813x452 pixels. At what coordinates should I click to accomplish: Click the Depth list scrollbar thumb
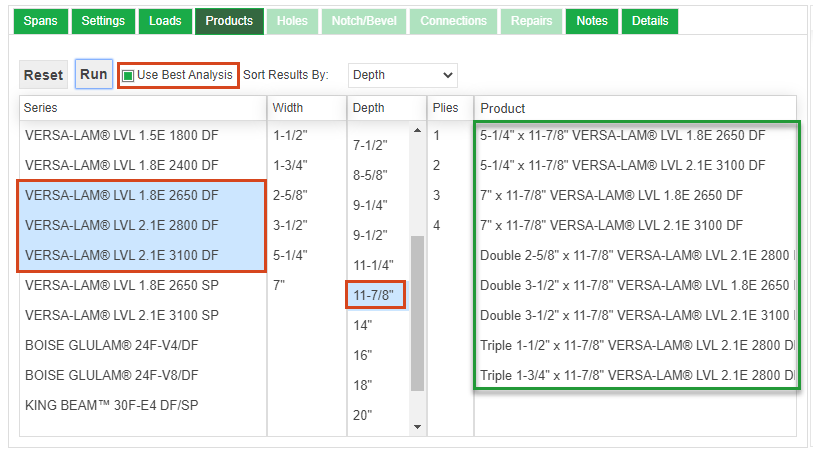[417, 313]
